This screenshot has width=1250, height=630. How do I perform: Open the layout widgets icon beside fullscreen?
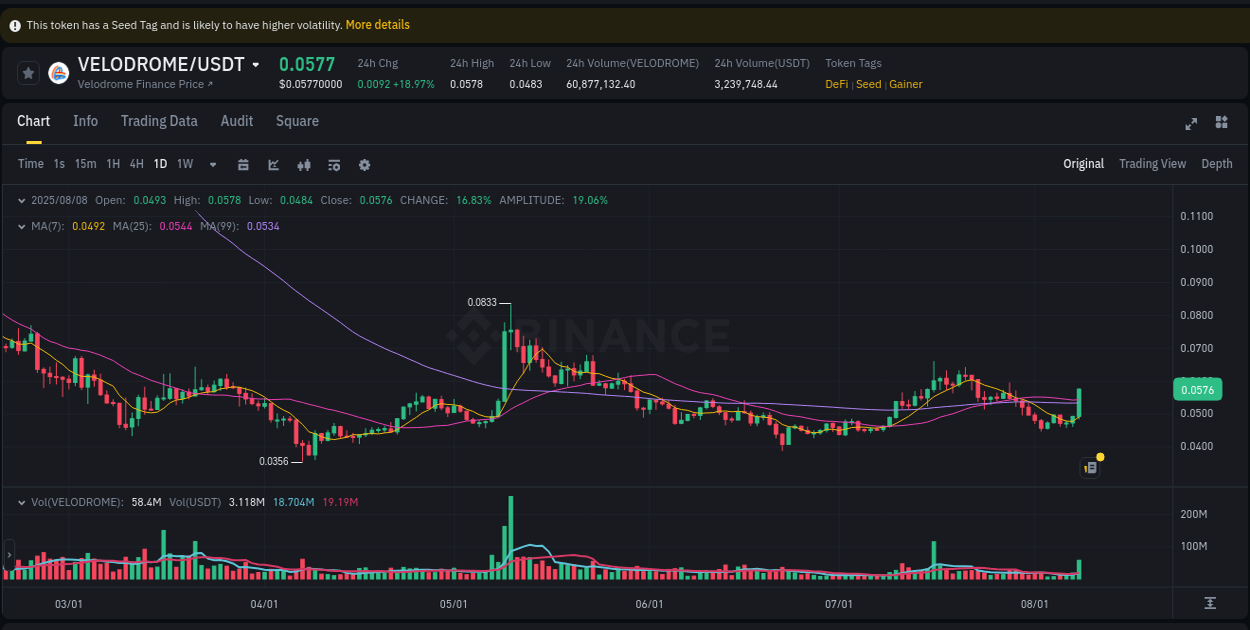pyautogui.click(x=1221, y=122)
